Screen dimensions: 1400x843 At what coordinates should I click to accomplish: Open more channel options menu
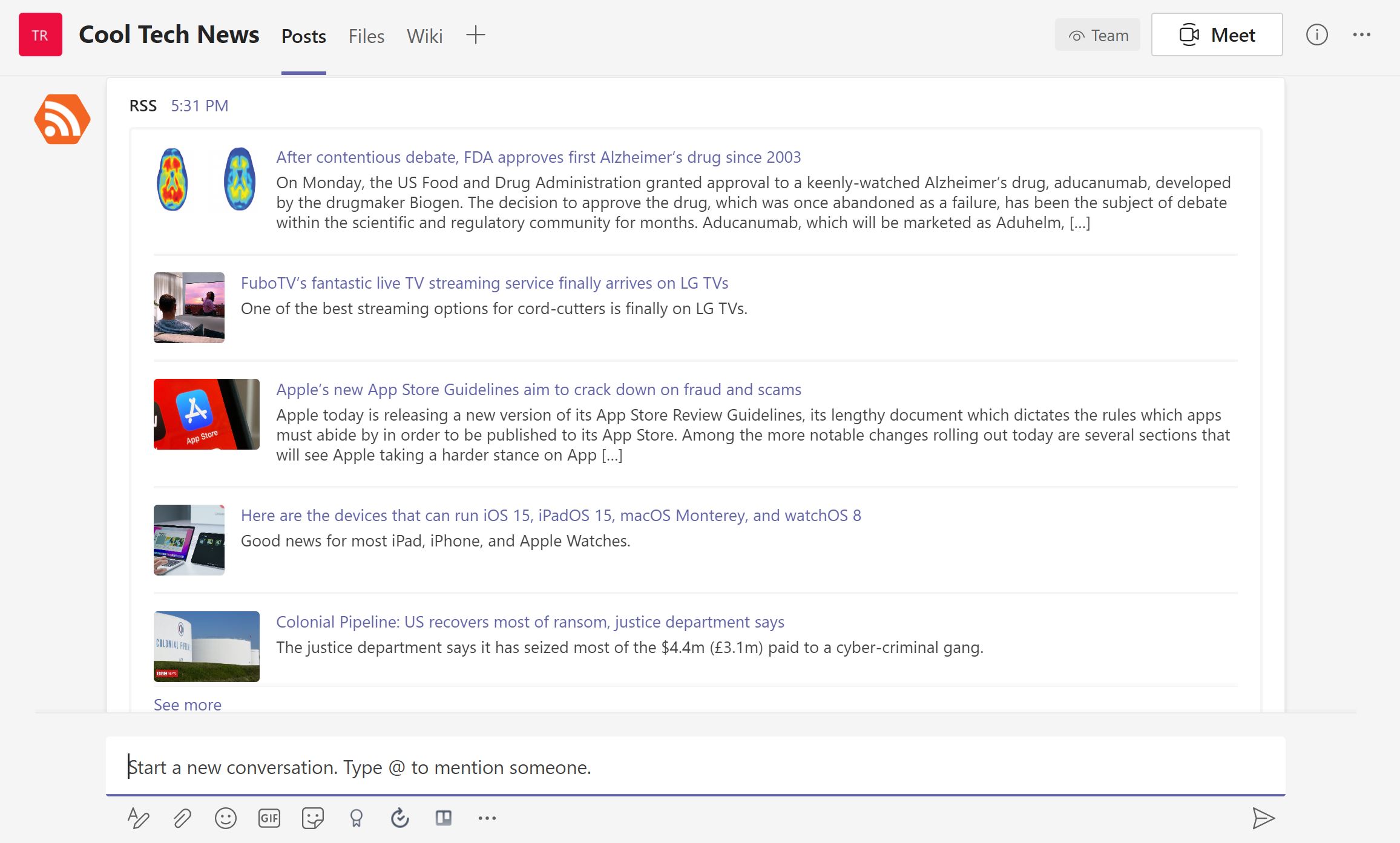tap(1361, 34)
